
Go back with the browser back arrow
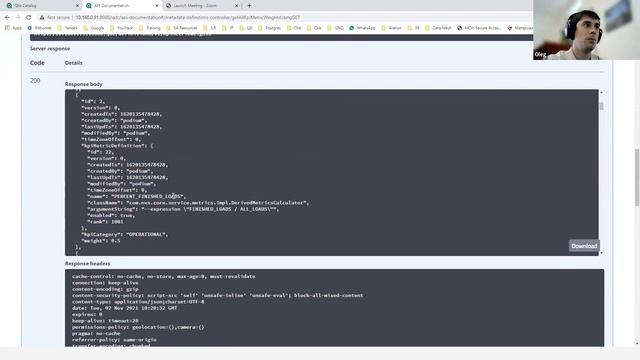(7, 18)
